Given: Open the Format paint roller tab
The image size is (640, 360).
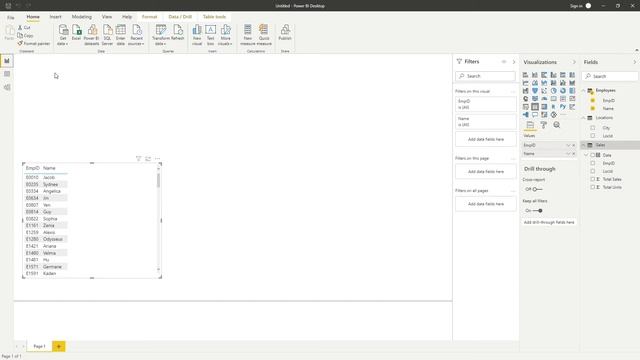Looking at the screenshot, I should 543,125.
